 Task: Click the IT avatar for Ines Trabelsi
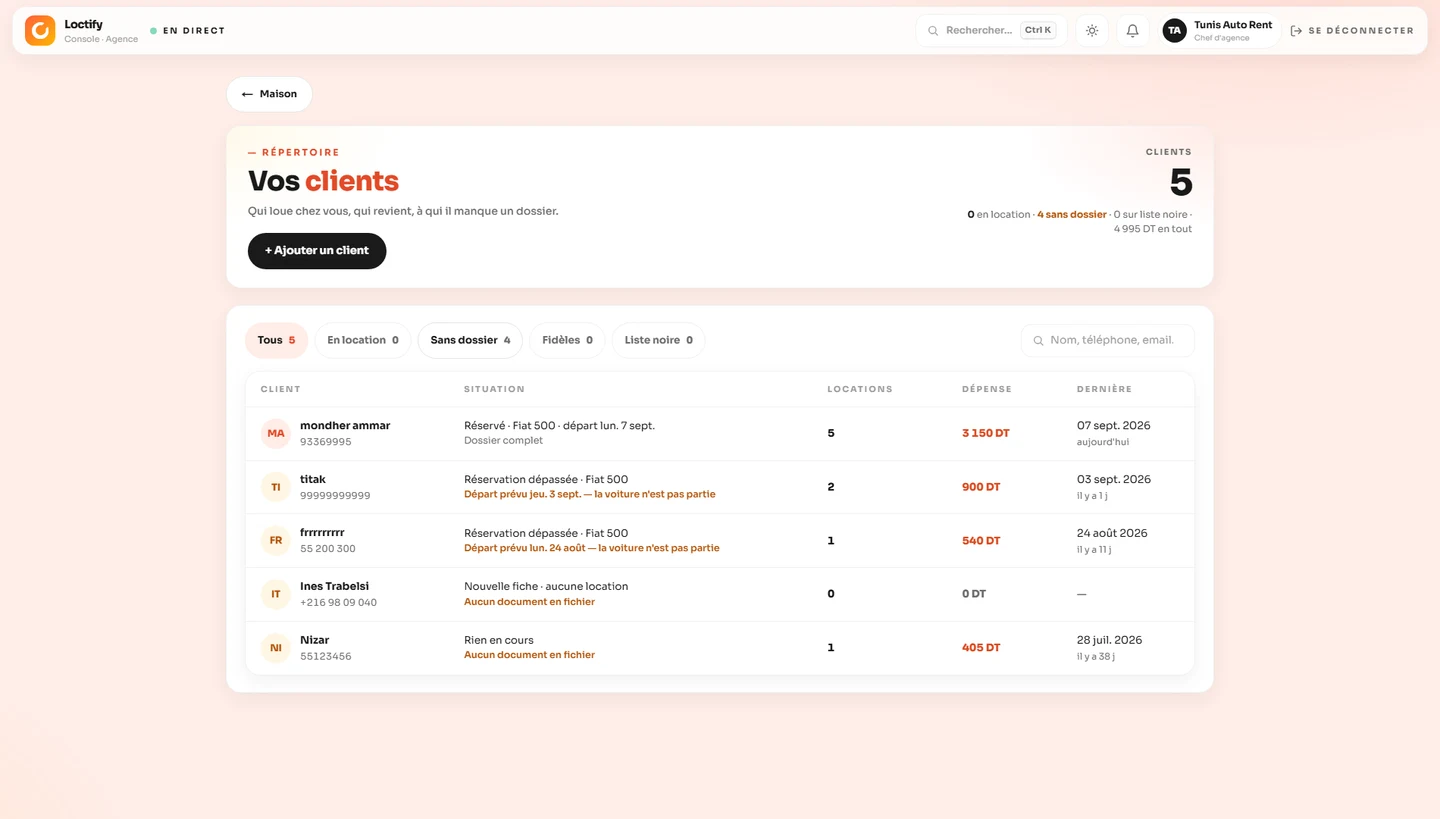tap(276, 594)
